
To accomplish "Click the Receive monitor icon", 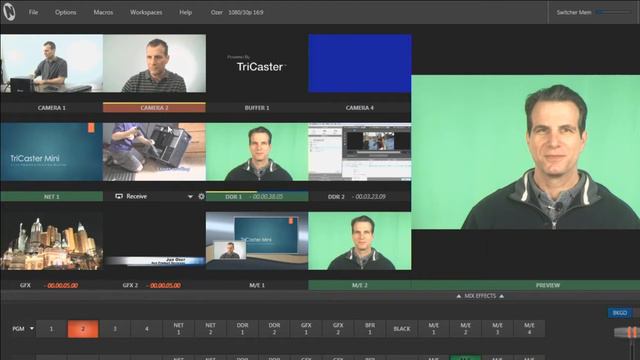I will (x=119, y=196).
